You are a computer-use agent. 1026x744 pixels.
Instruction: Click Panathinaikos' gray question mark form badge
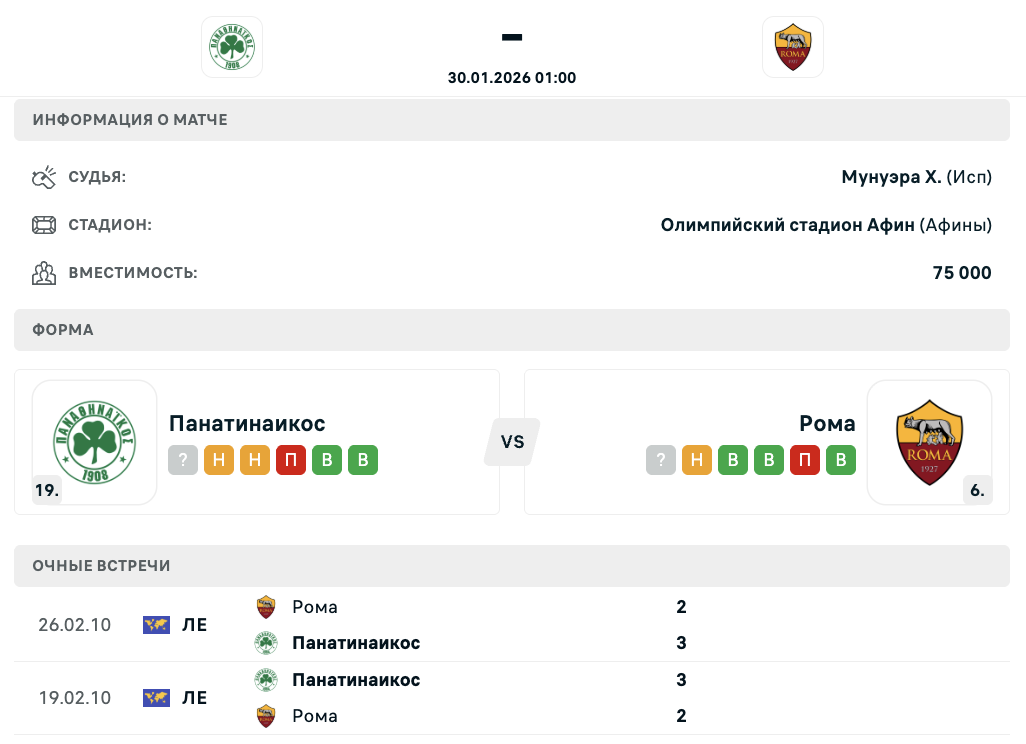coord(183,460)
